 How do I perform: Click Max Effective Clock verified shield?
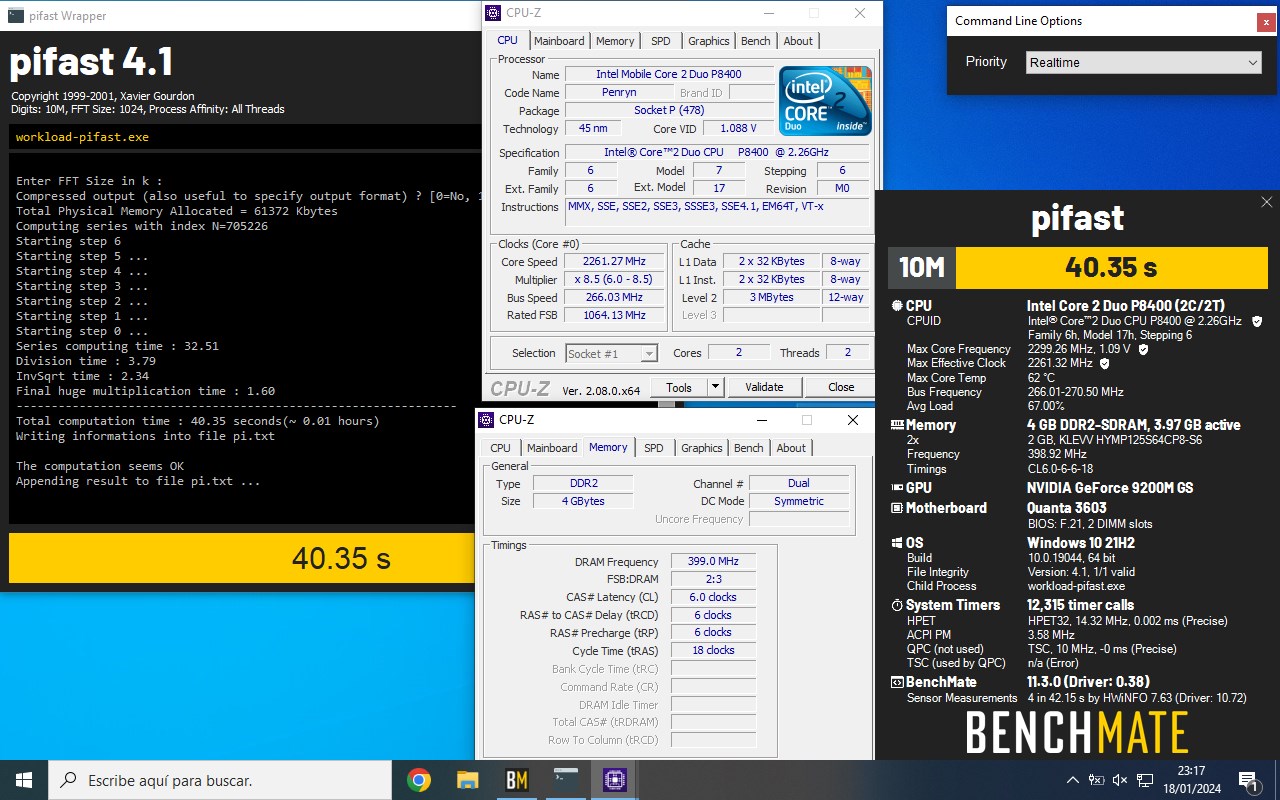click(1105, 363)
